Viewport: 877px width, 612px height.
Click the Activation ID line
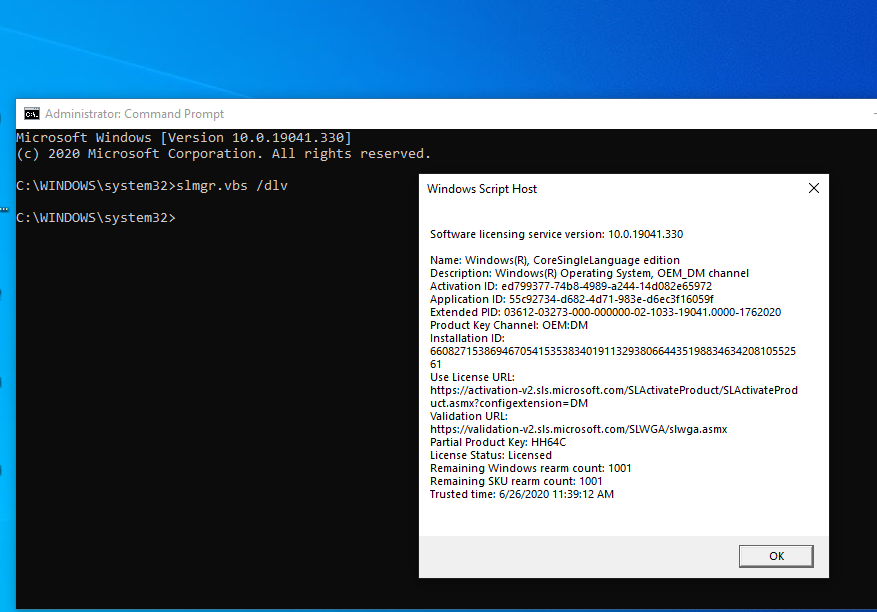click(x=570, y=286)
